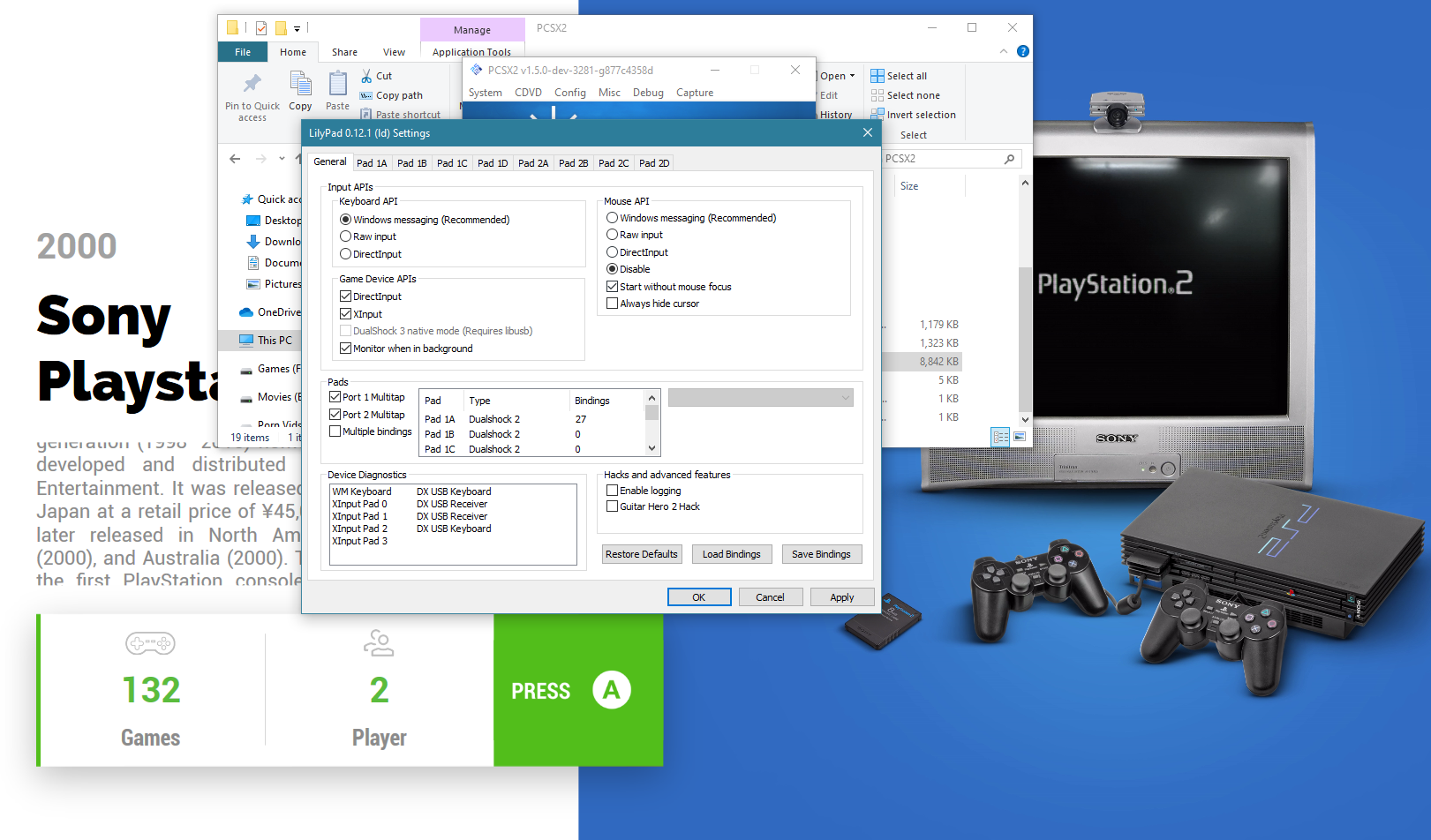The height and width of the screenshot is (840, 1431).
Task: Open the Quick access star item
Action: pos(272,199)
